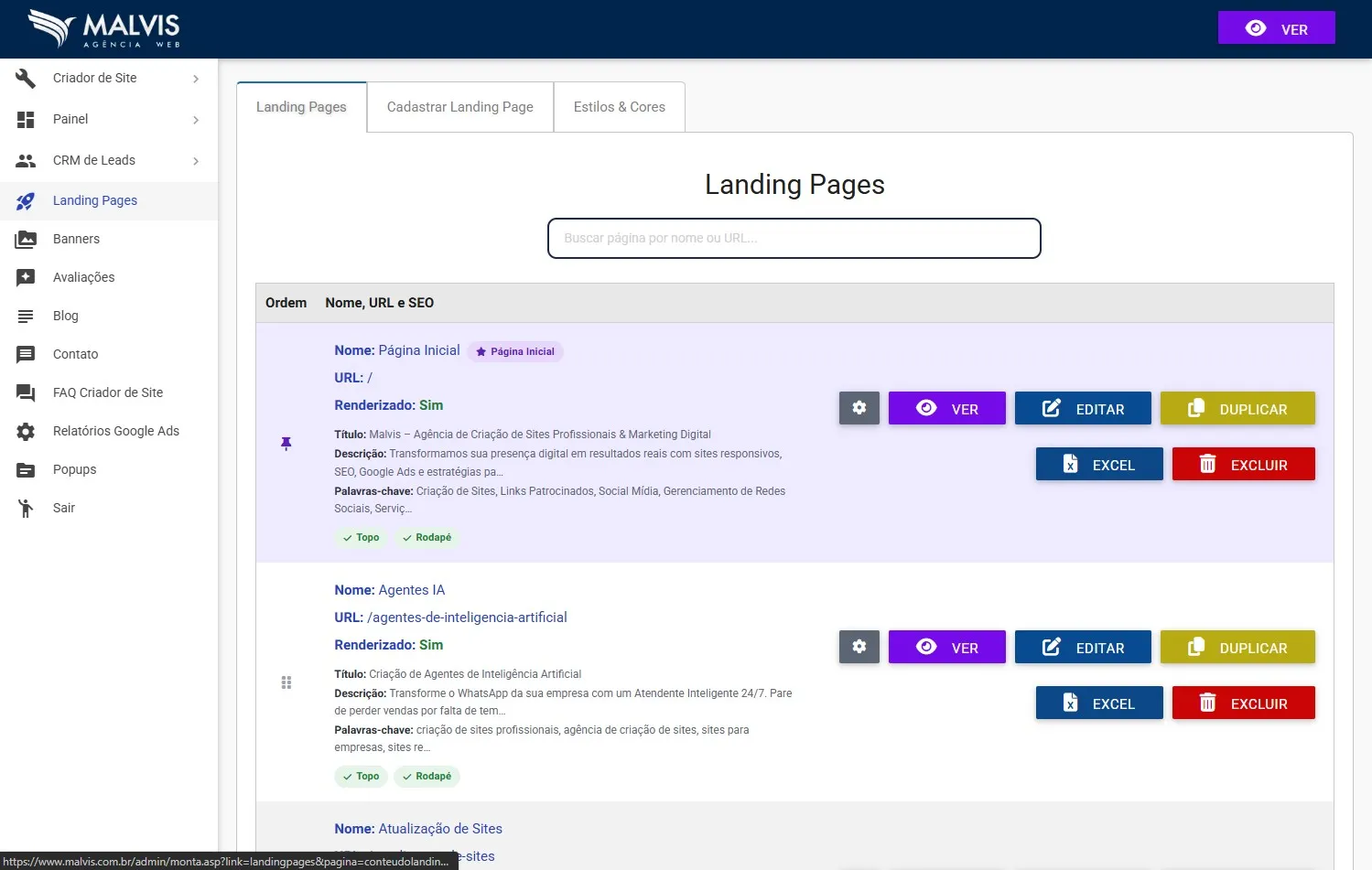The height and width of the screenshot is (870, 1372).
Task: Go to Avaliações in the sidebar
Action: pyautogui.click(x=109, y=277)
